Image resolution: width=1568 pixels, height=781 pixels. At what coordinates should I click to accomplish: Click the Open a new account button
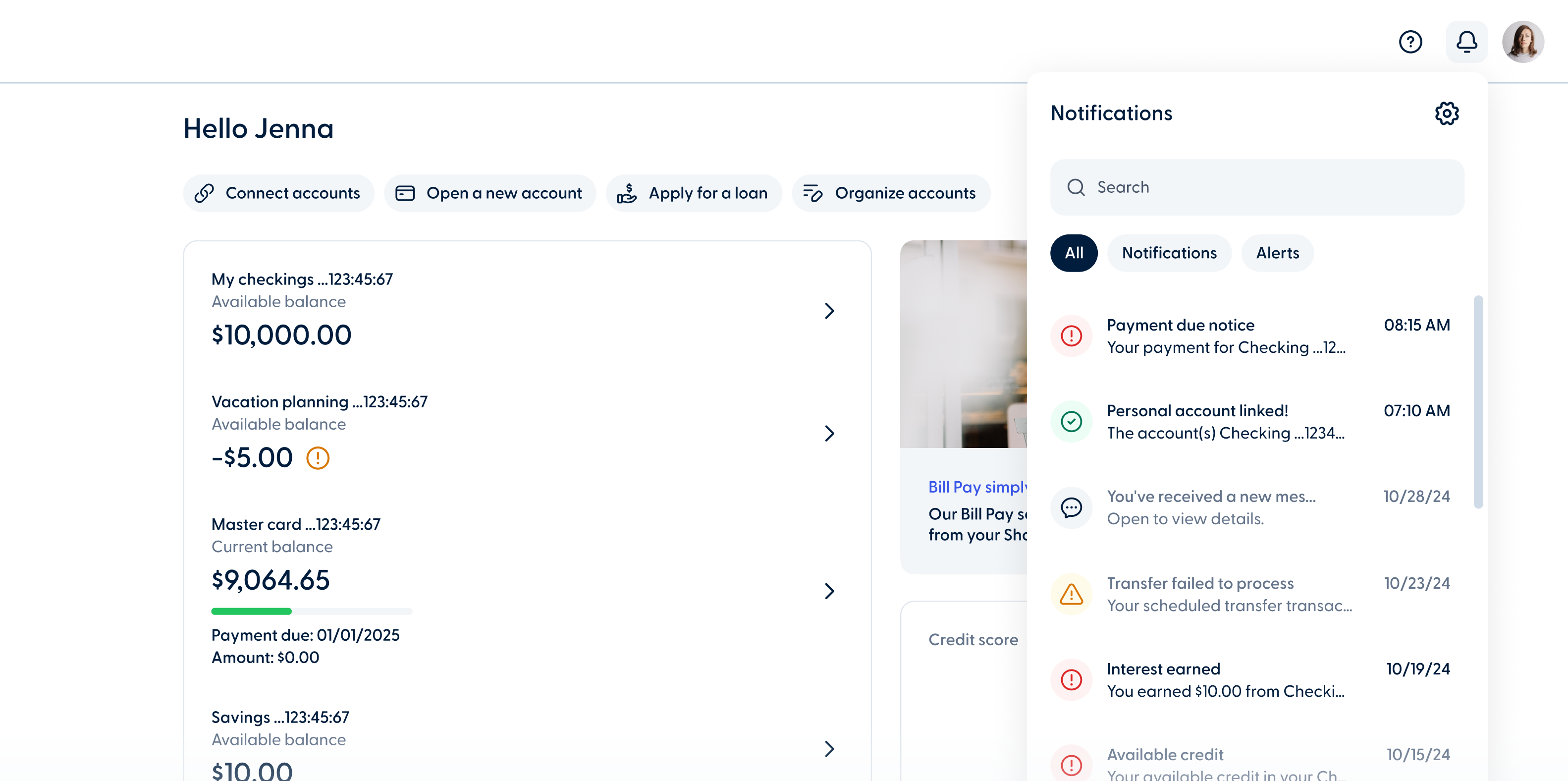pos(490,193)
